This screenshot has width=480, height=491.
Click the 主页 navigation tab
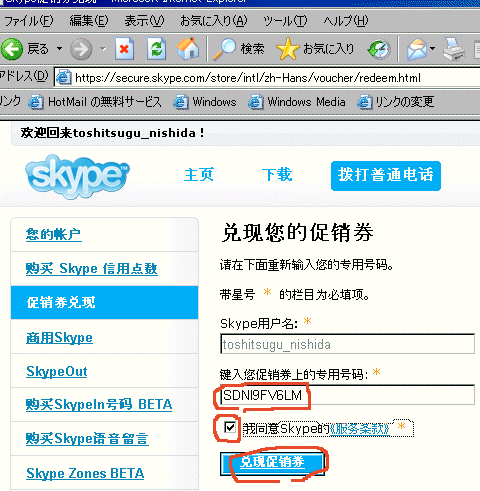(x=199, y=175)
